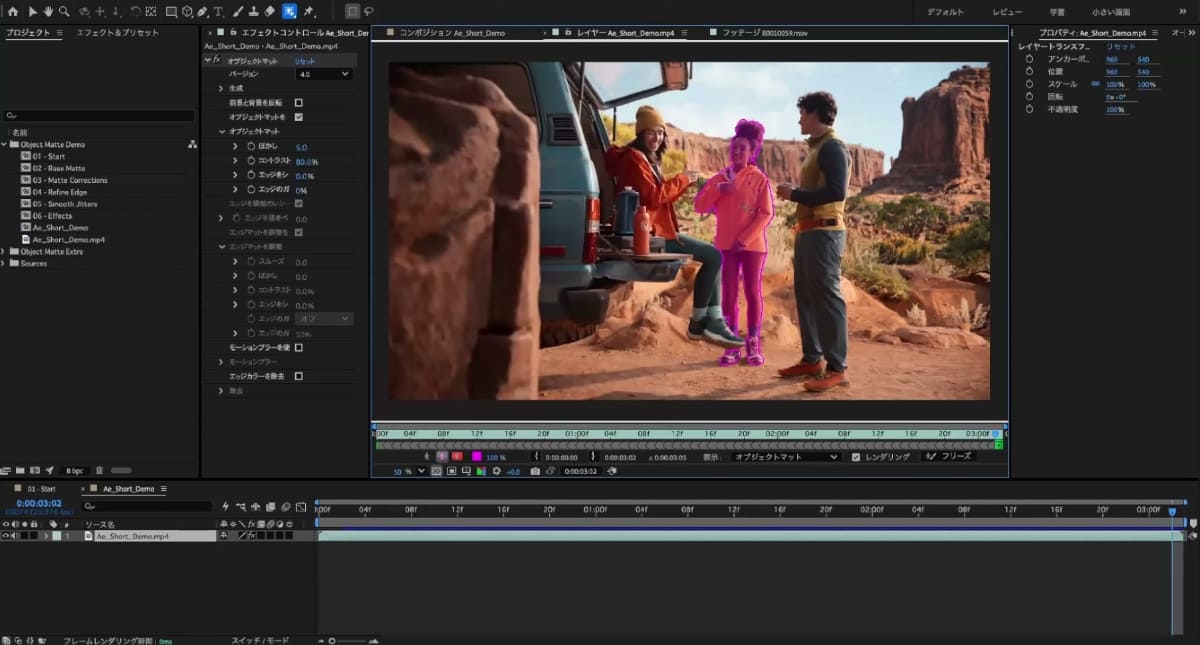Select the Hand tool

pos(49,12)
